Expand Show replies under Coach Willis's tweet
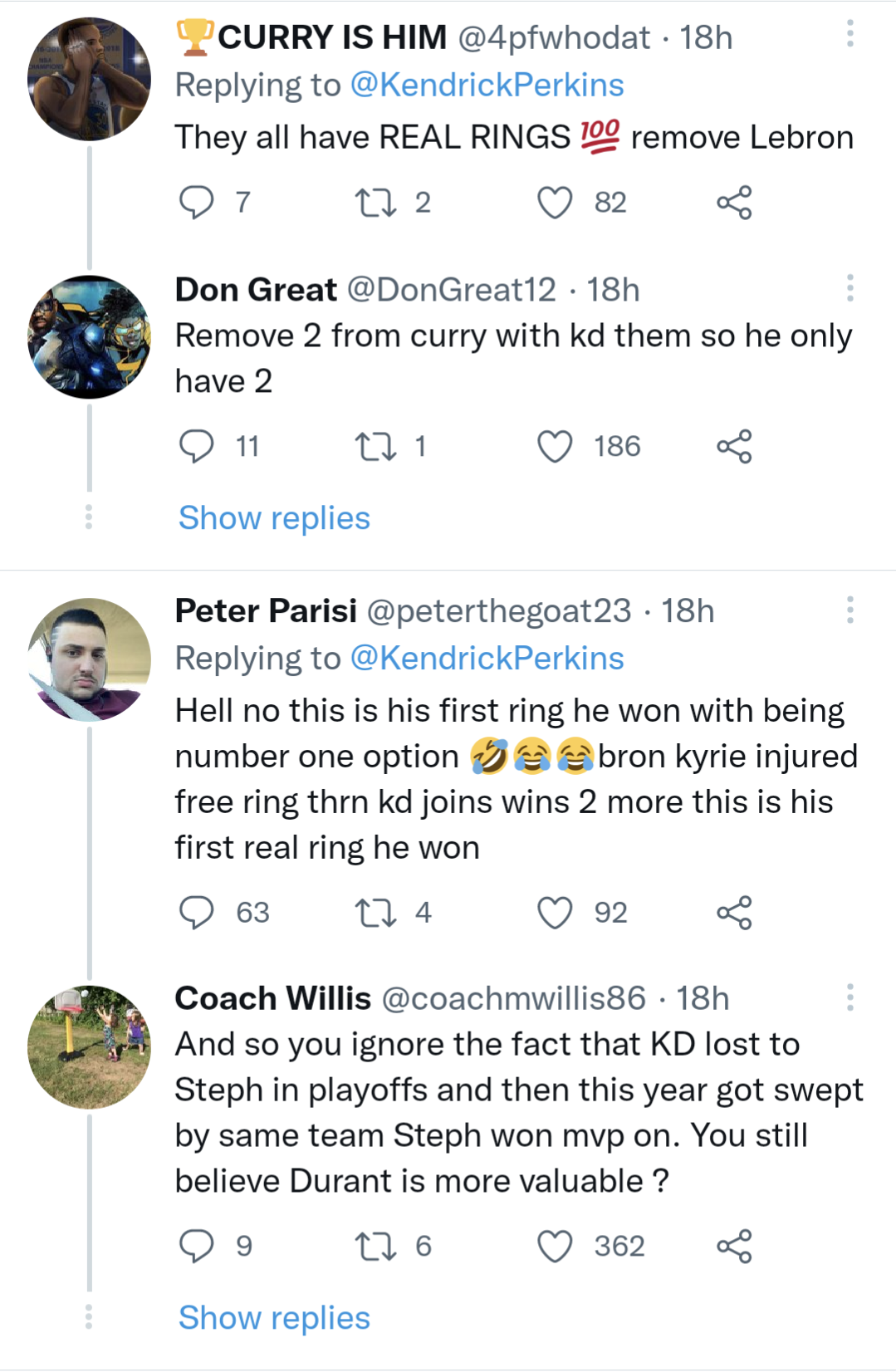The image size is (896, 1372). (x=274, y=1318)
